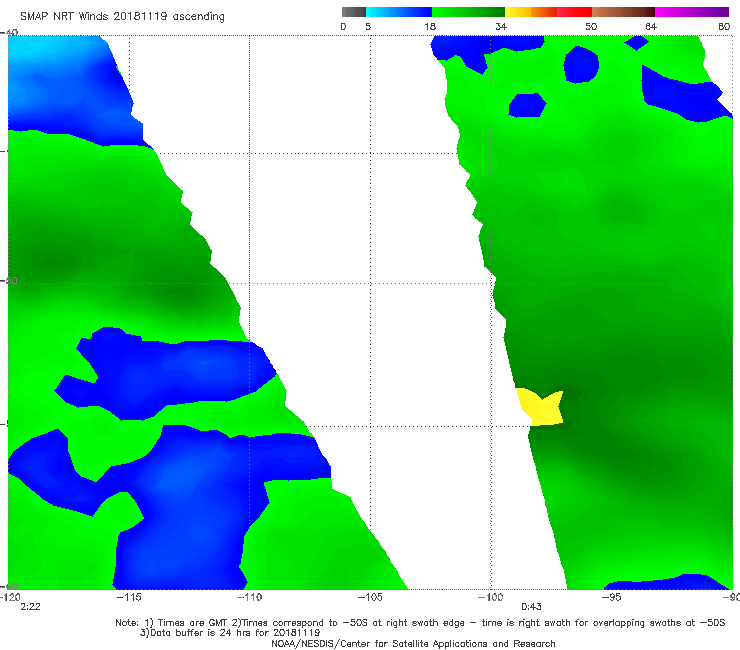Select the gray 0–5 segment of color bar
The width and height of the screenshot is (740, 650).
pos(354,12)
